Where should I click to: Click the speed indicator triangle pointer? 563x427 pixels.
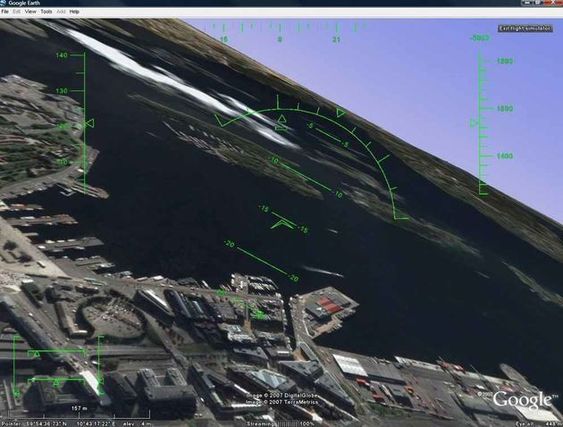coord(90,124)
